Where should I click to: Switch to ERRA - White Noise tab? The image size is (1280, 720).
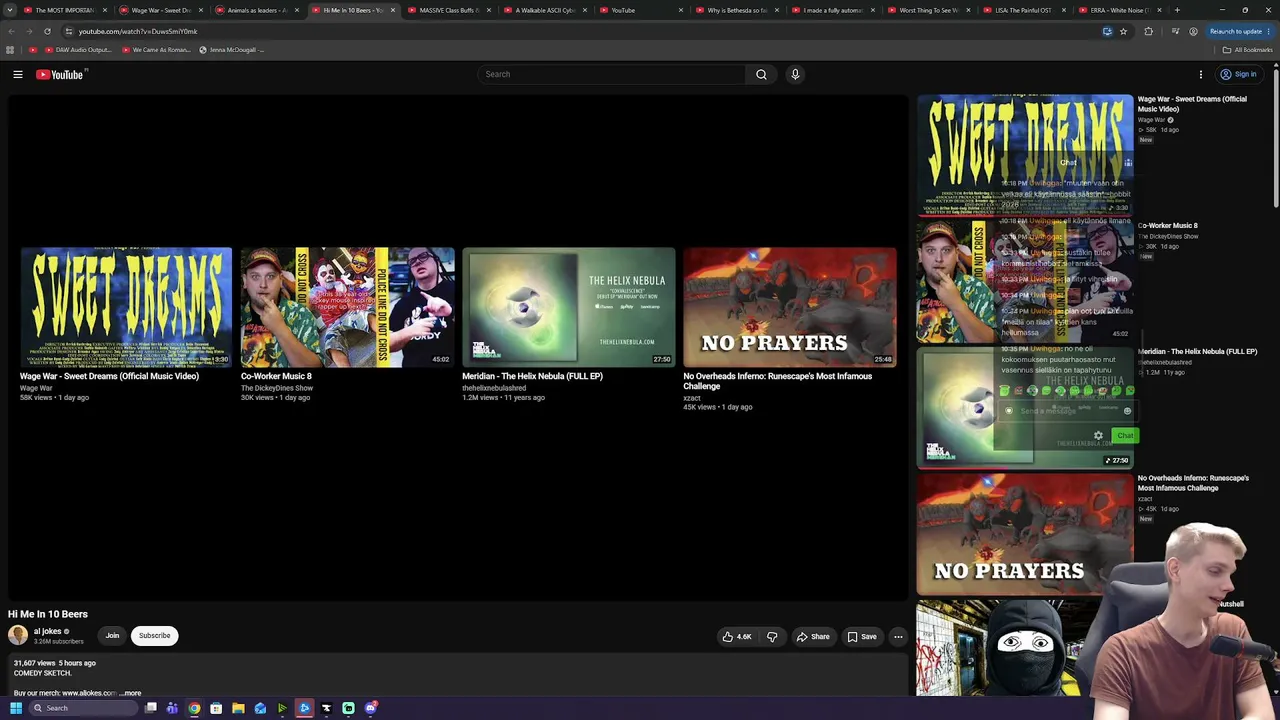click(1120, 10)
